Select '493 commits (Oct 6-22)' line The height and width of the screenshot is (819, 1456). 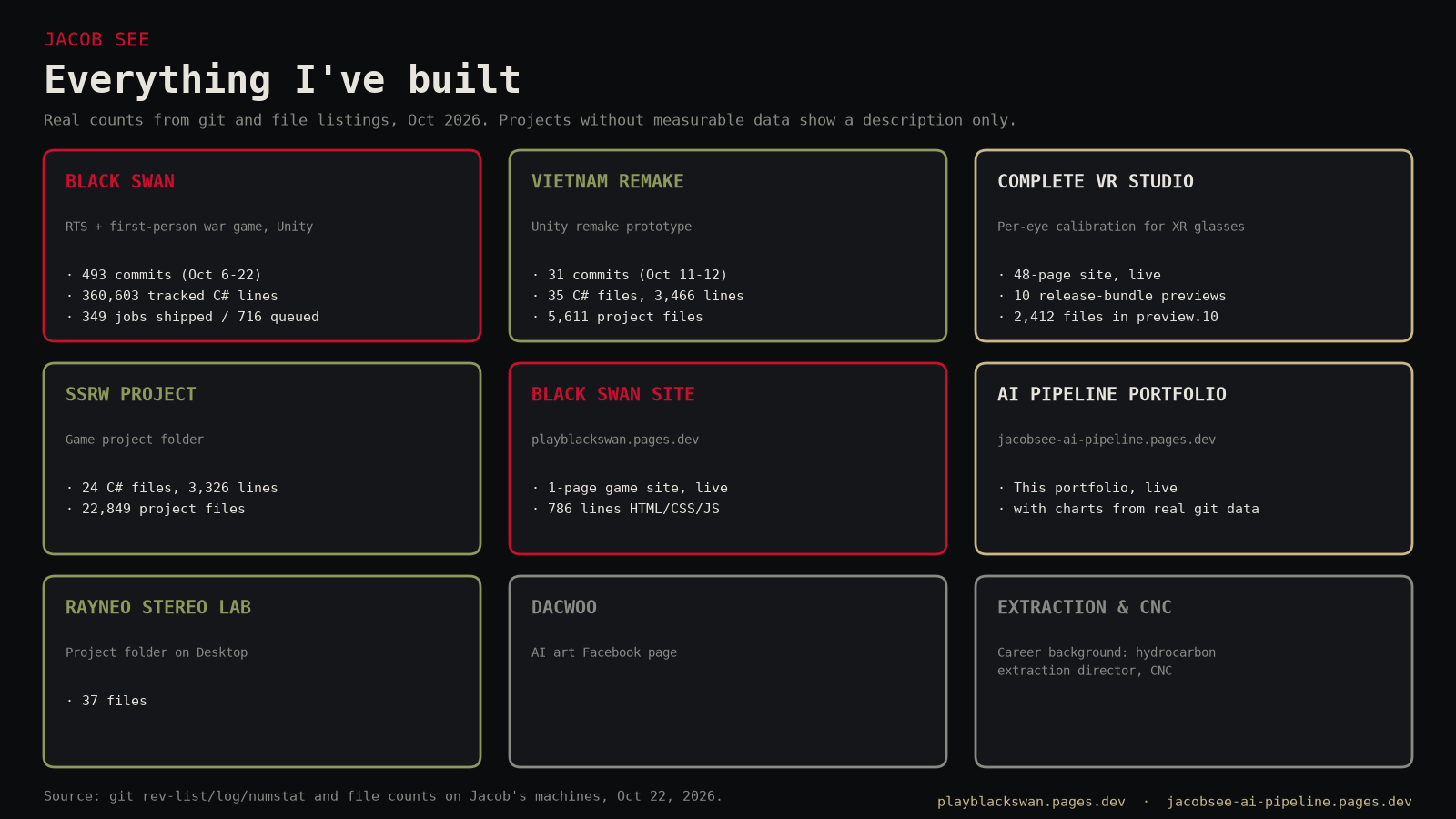(x=171, y=275)
